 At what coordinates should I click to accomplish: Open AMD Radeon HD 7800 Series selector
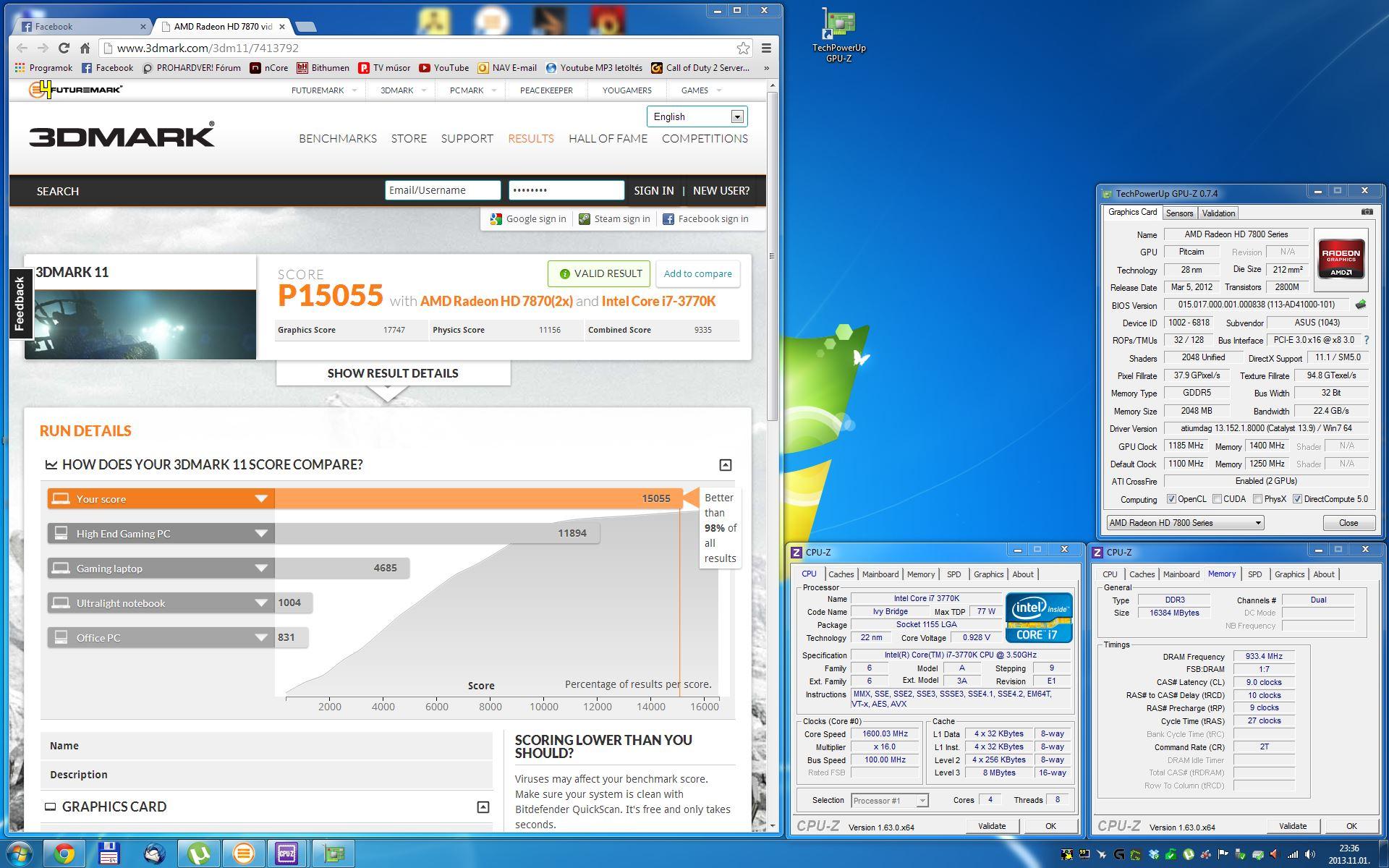coord(1185,523)
